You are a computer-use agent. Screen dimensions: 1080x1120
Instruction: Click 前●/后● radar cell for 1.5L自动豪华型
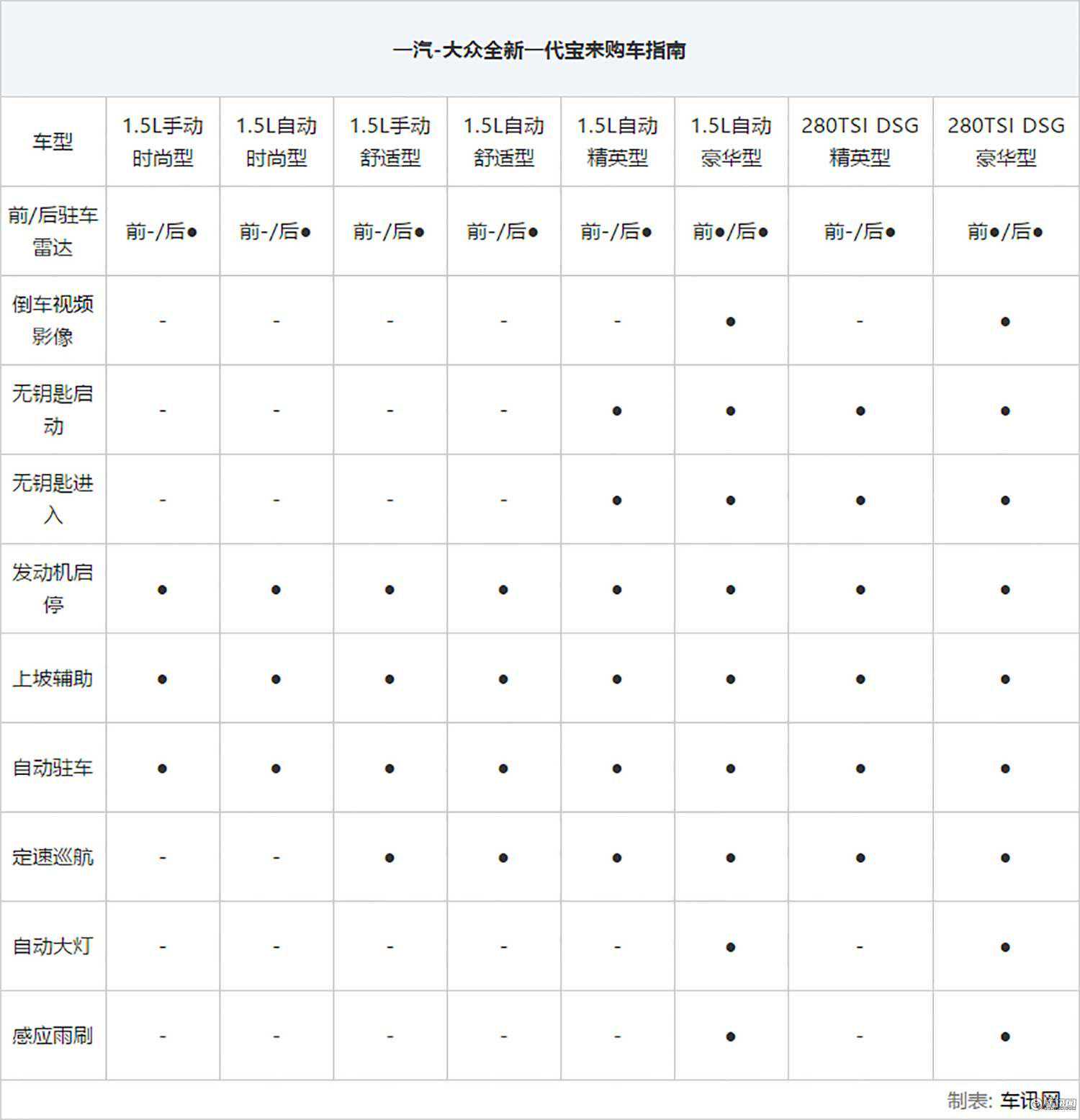[731, 231]
